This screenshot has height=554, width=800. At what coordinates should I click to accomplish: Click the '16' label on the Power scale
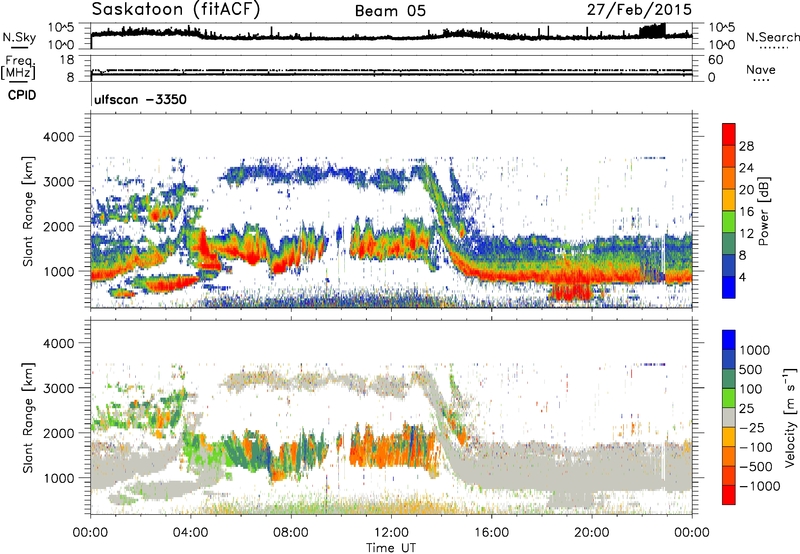click(x=746, y=212)
